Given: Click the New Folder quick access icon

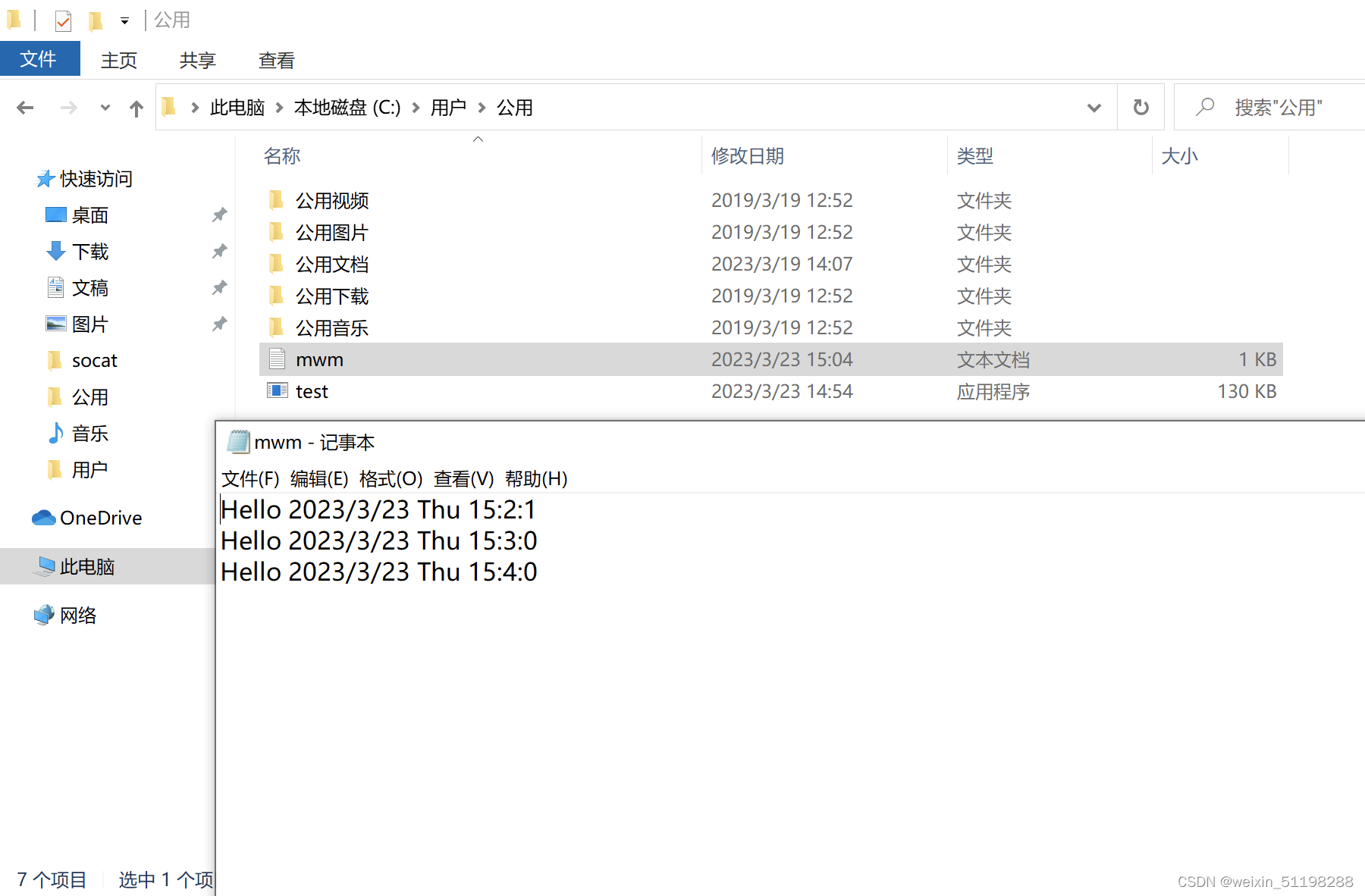Looking at the screenshot, I should coord(96,20).
